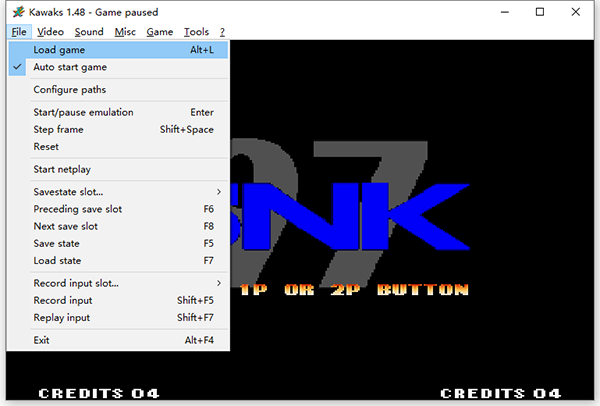Expand the Record input slot submenu
This screenshot has width=600, height=406.
(118, 283)
